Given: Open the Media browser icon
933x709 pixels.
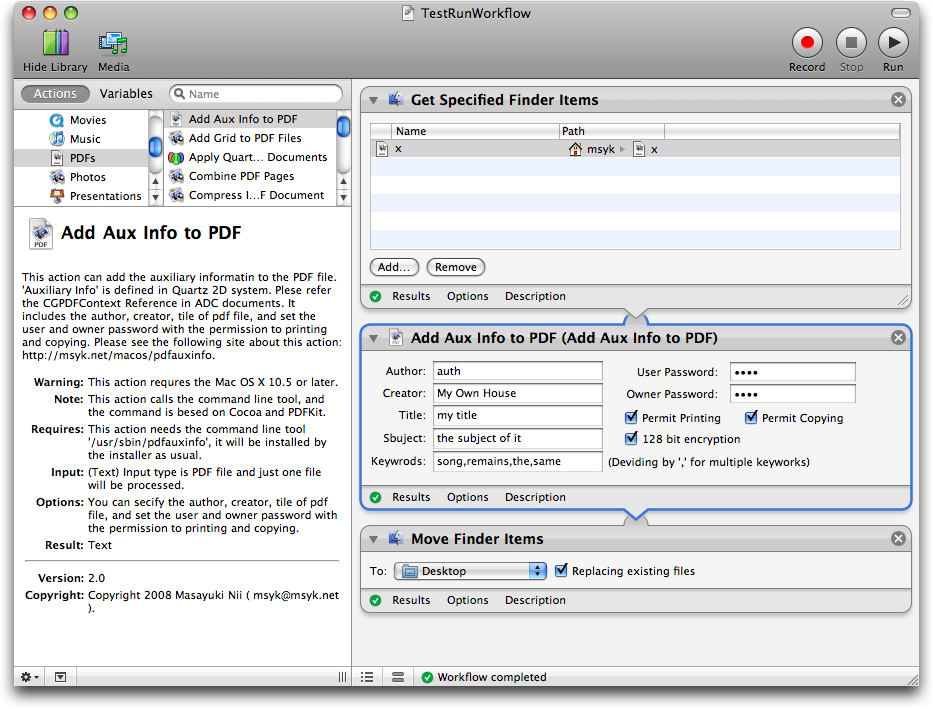Looking at the screenshot, I should 113,43.
